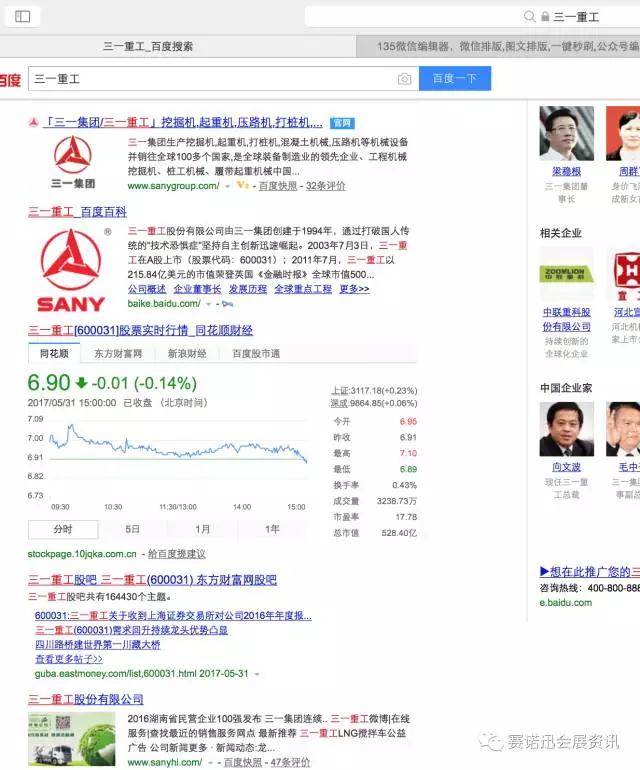640x770 pixels.
Task: Click the 向文波 name link
Action: tap(566, 467)
